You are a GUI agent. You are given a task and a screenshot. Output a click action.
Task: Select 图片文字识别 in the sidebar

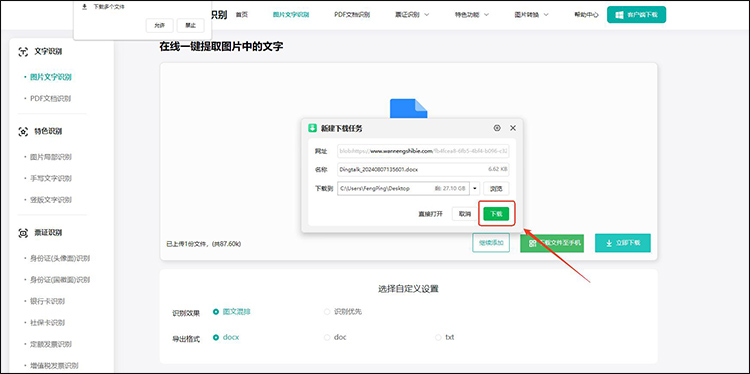[x=51, y=77]
